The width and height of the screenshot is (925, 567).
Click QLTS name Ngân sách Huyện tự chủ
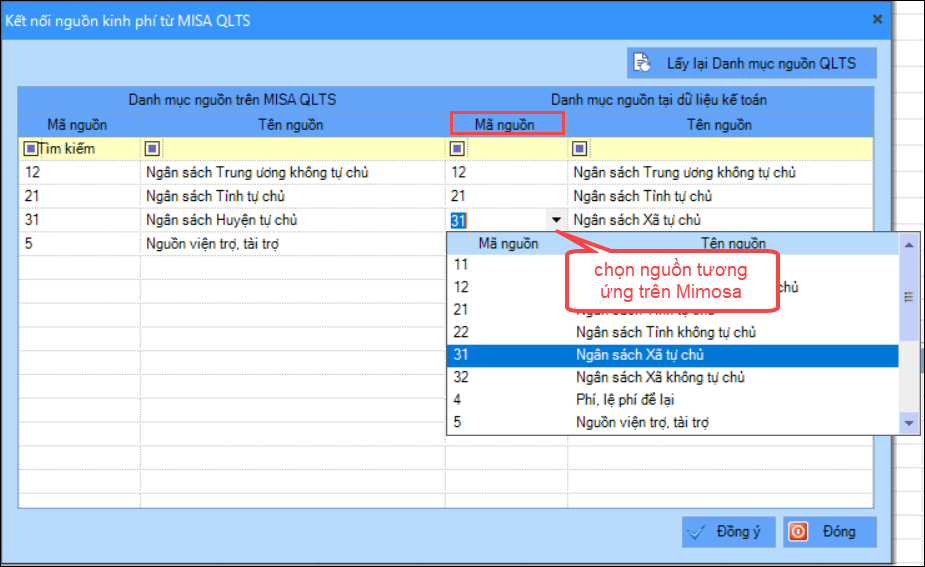point(221,220)
